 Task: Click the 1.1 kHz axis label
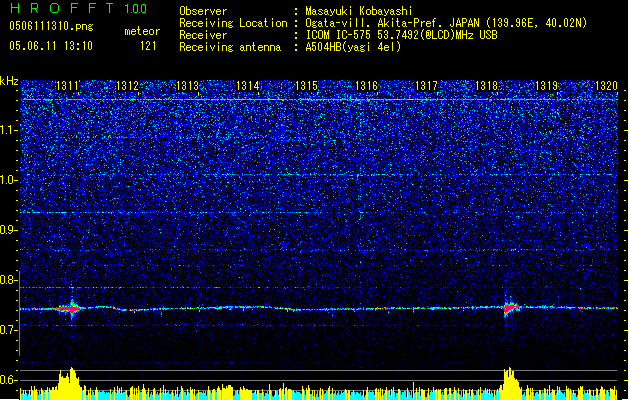(x=9, y=130)
